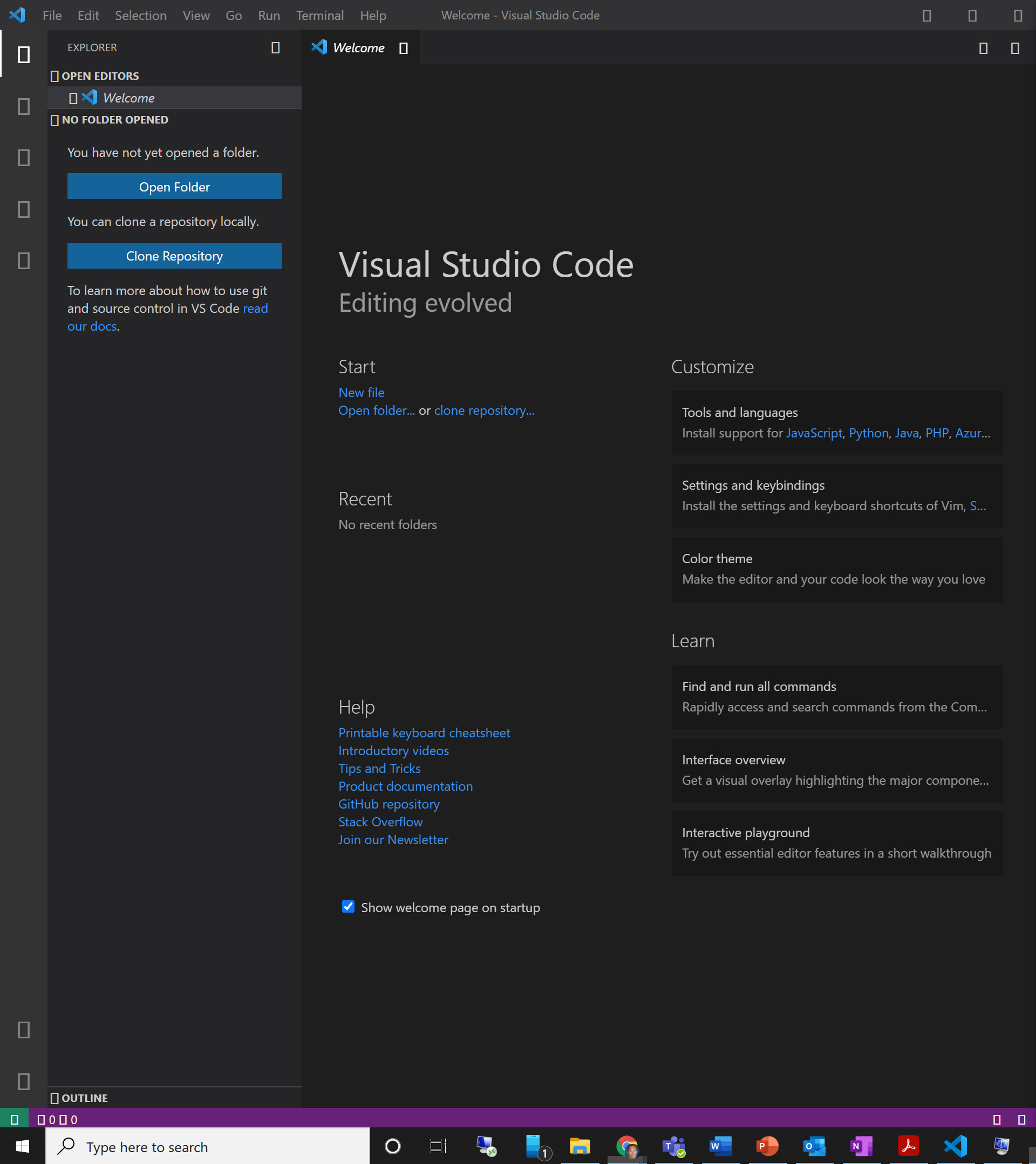1036x1164 pixels.
Task: Open PowerPoint from the taskbar
Action: pyautogui.click(x=767, y=1146)
